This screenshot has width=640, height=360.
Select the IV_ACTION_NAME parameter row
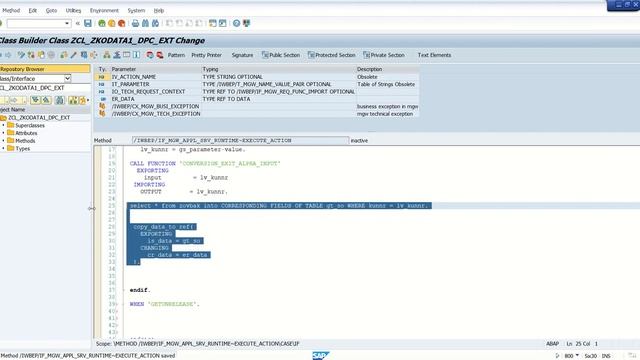point(256,77)
